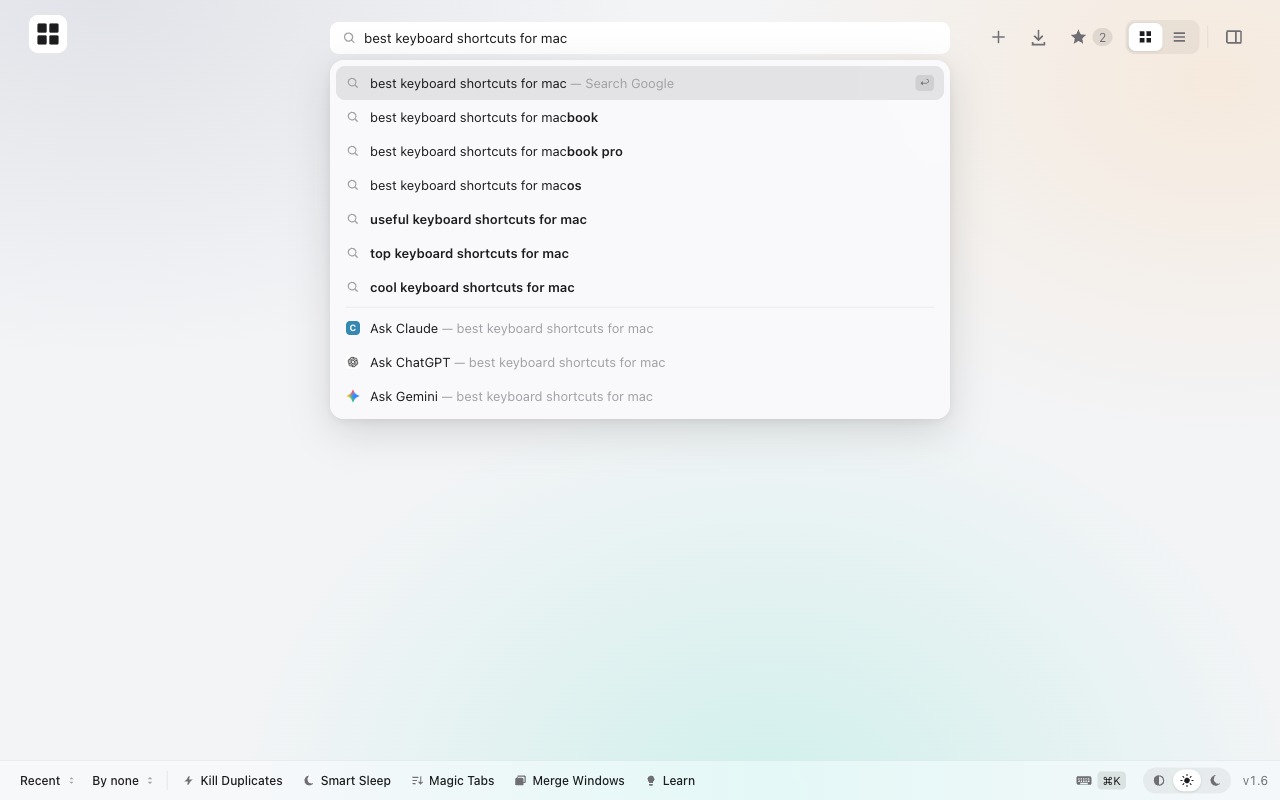Viewport: 1280px width, 800px height.
Task: Activate Smart Sleep
Action: [x=347, y=781]
